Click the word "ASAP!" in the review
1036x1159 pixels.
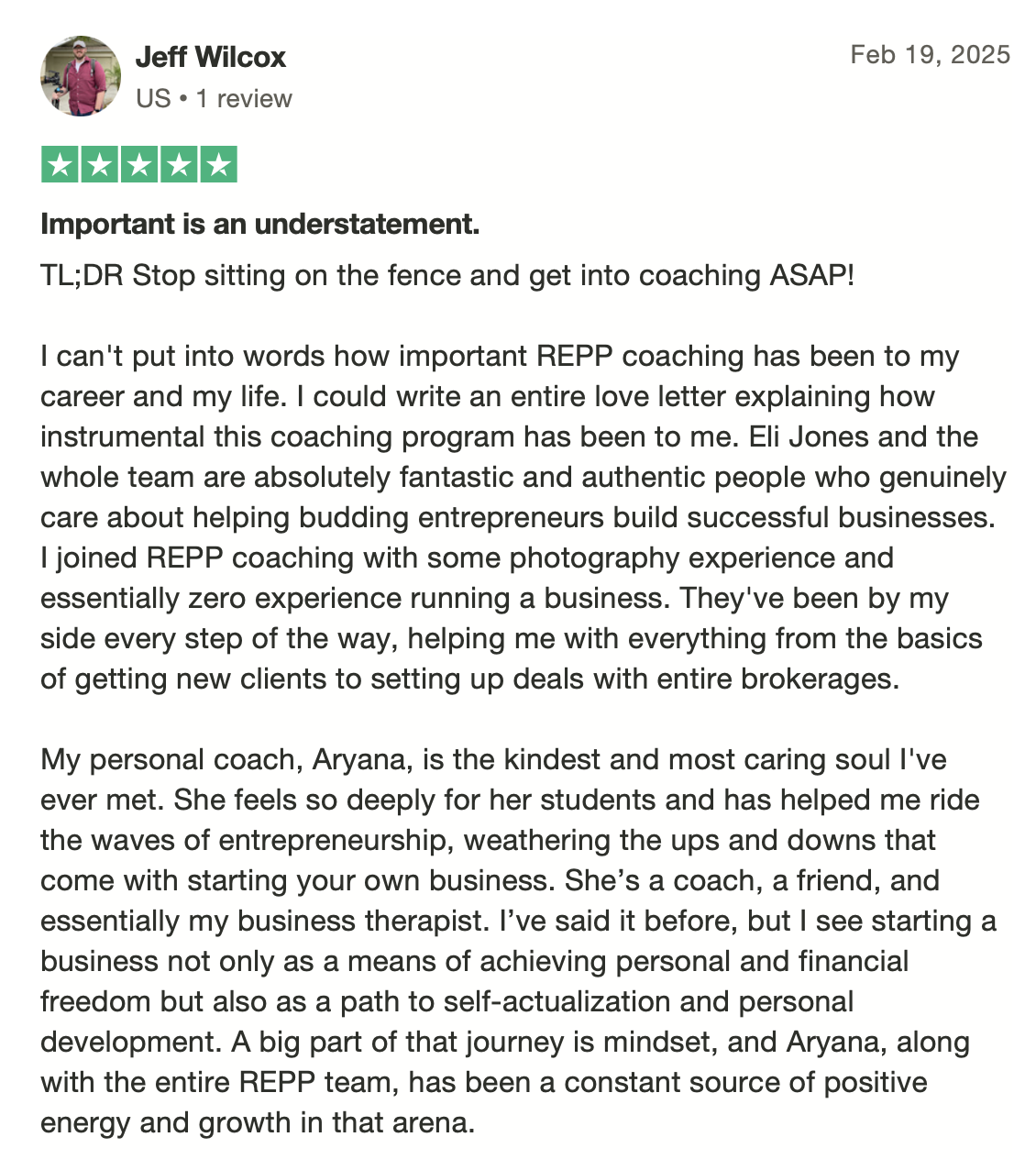(x=810, y=275)
